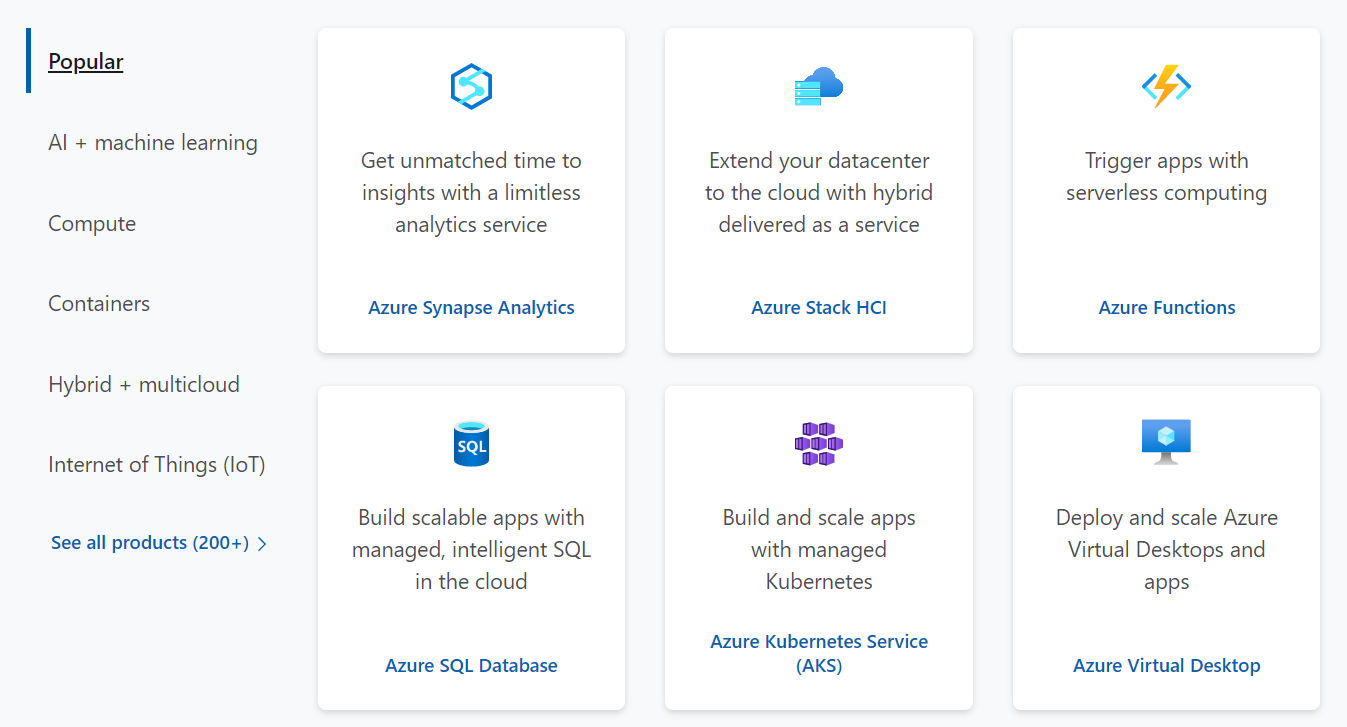
Task: Click text 'Trigger apps with serverless computing'
Action: point(1166,176)
